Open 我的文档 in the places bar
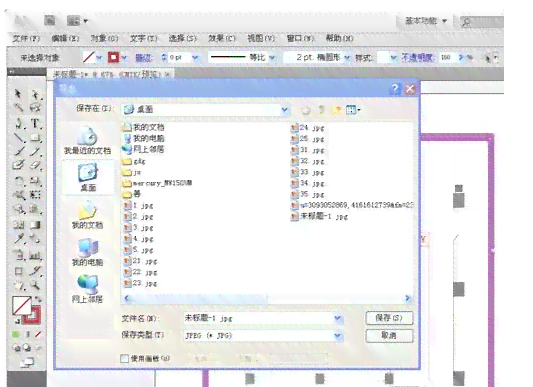The width and height of the screenshot is (533, 387). pyautogui.click(x=87, y=215)
